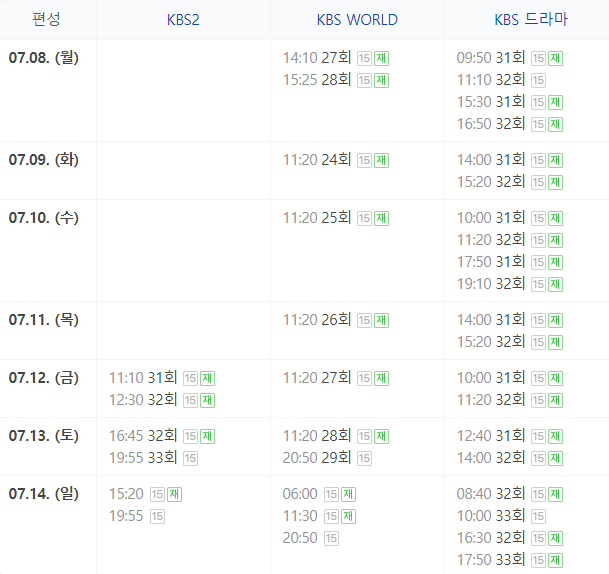Click the 15 age-rating badge beside 20:50 29회
This screenshot has width=609, height=574.
[x=364, y=459]
